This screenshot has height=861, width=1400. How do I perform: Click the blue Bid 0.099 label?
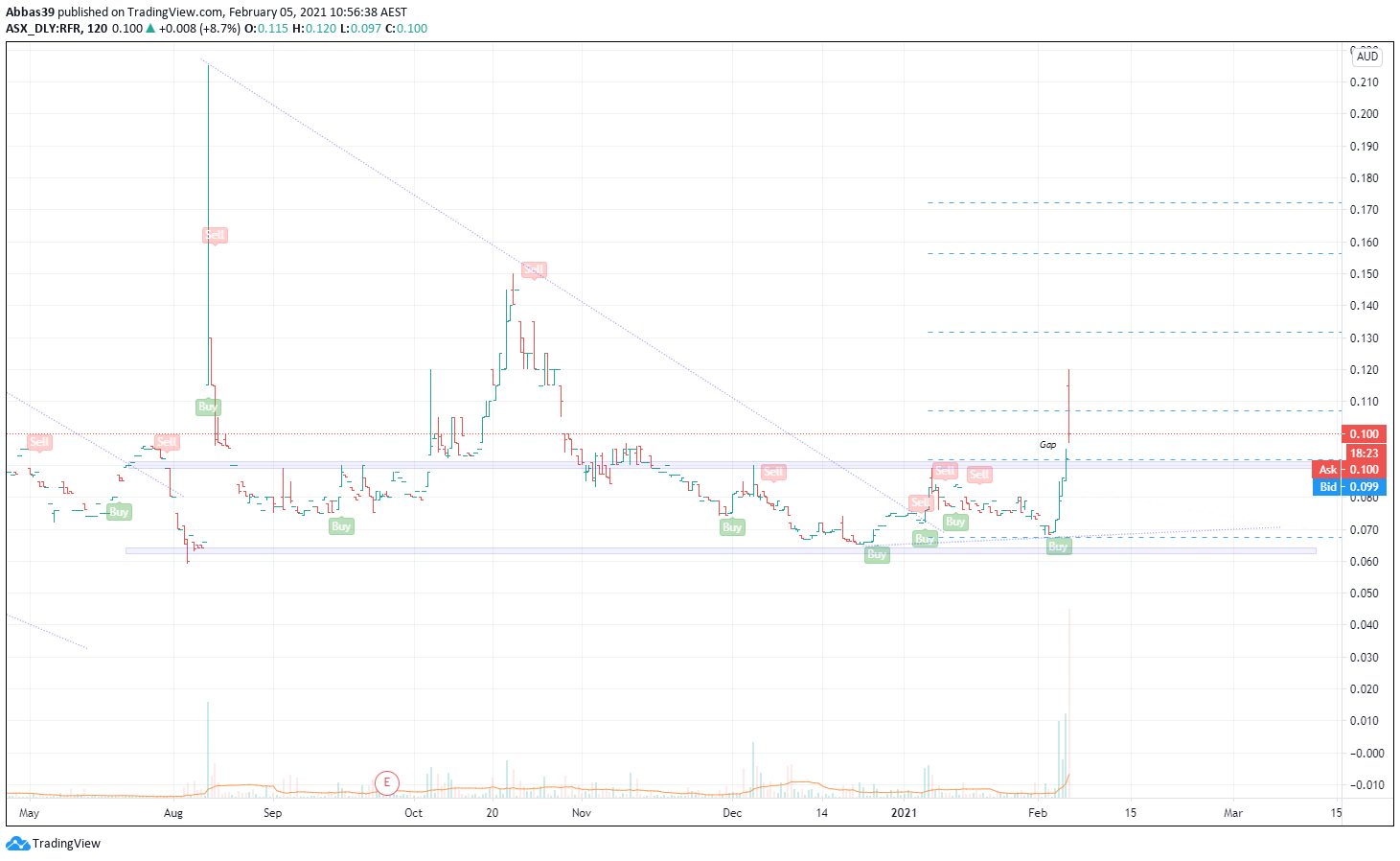click(1349, 487)
